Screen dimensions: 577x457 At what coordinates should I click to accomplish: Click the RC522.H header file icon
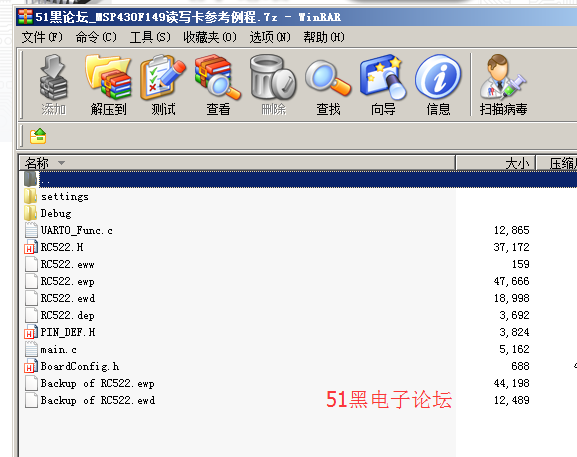click(x=31, y=247)
